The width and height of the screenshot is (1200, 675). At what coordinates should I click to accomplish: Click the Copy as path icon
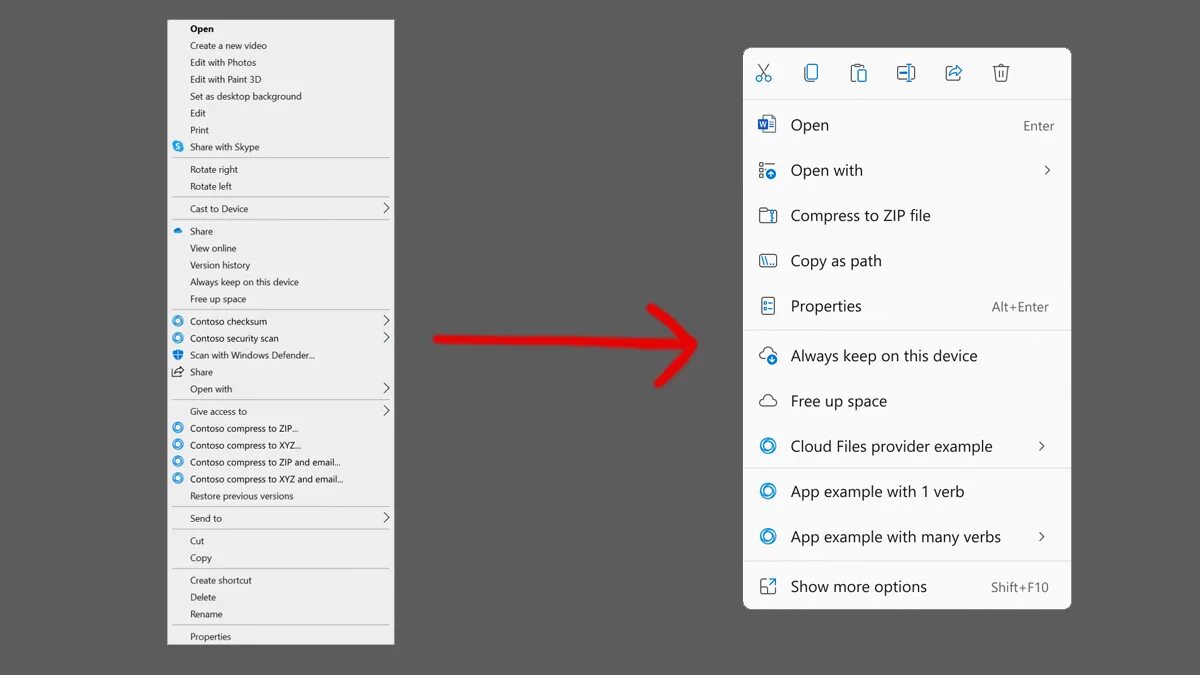767,261
